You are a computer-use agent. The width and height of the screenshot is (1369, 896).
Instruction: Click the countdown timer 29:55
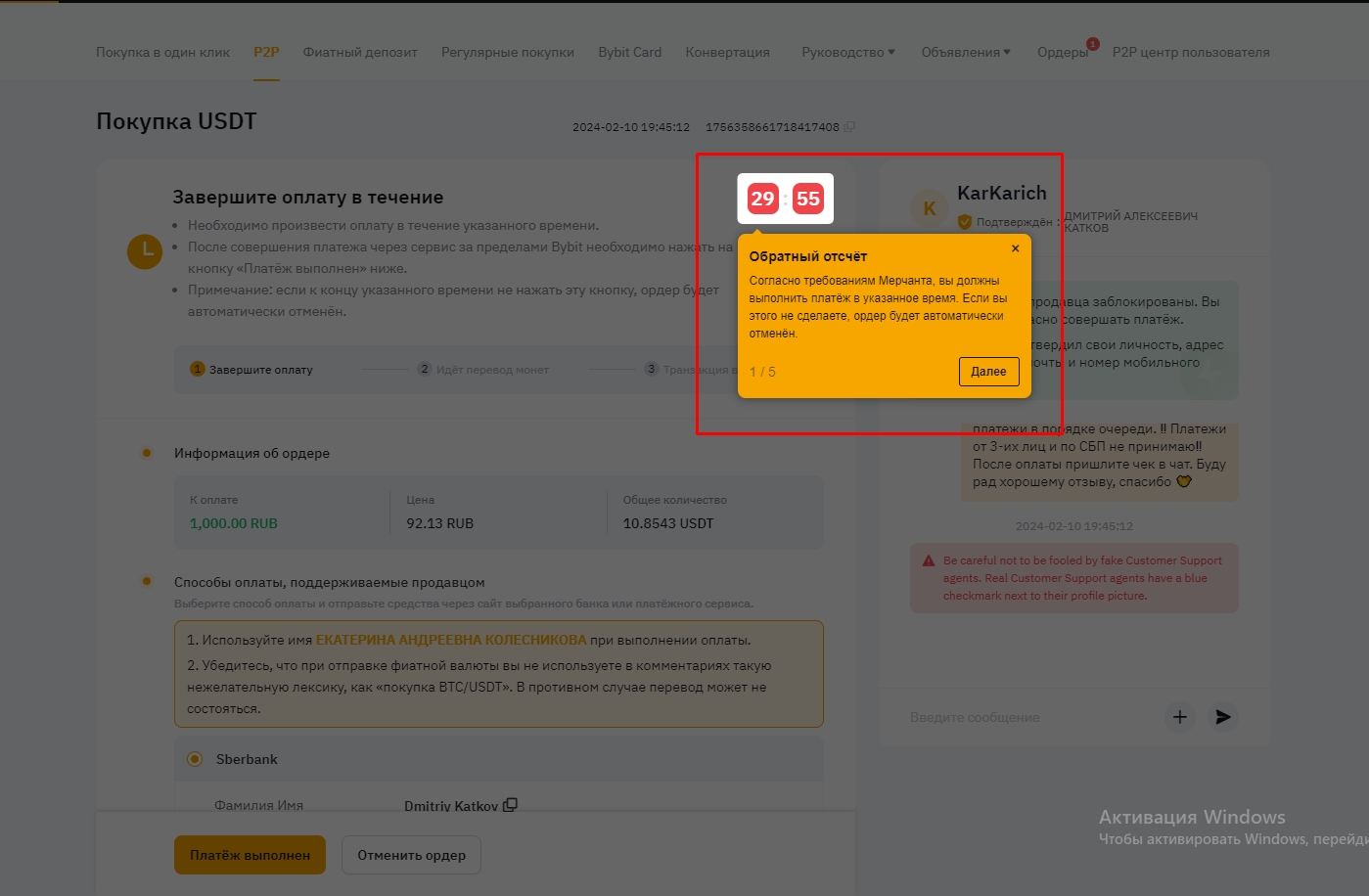coord(785,199)
